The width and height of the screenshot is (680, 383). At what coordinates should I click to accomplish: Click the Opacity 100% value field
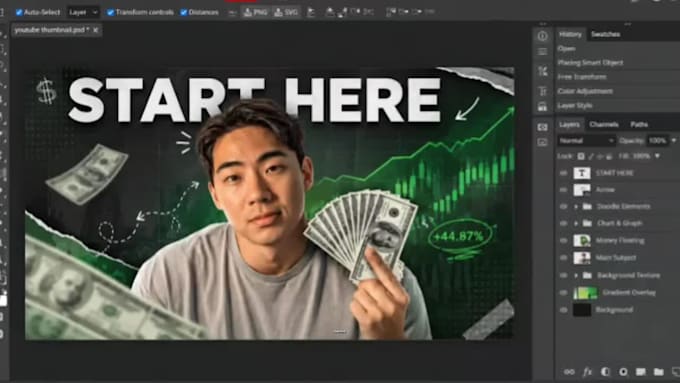click(657, 141)
